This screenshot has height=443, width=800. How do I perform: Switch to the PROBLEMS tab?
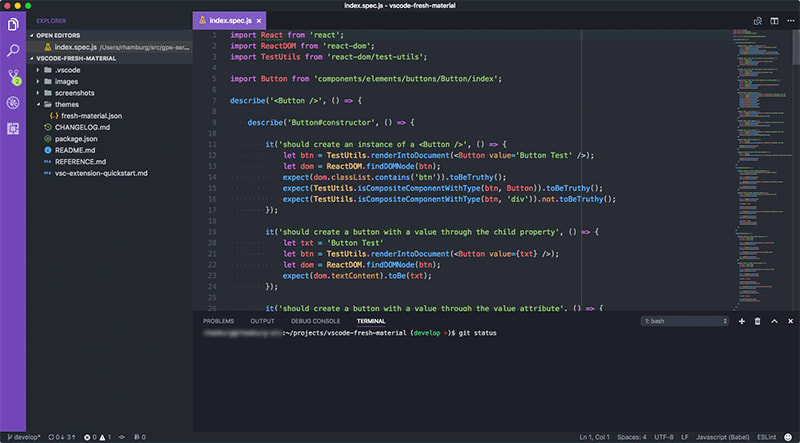pos(218,321)
